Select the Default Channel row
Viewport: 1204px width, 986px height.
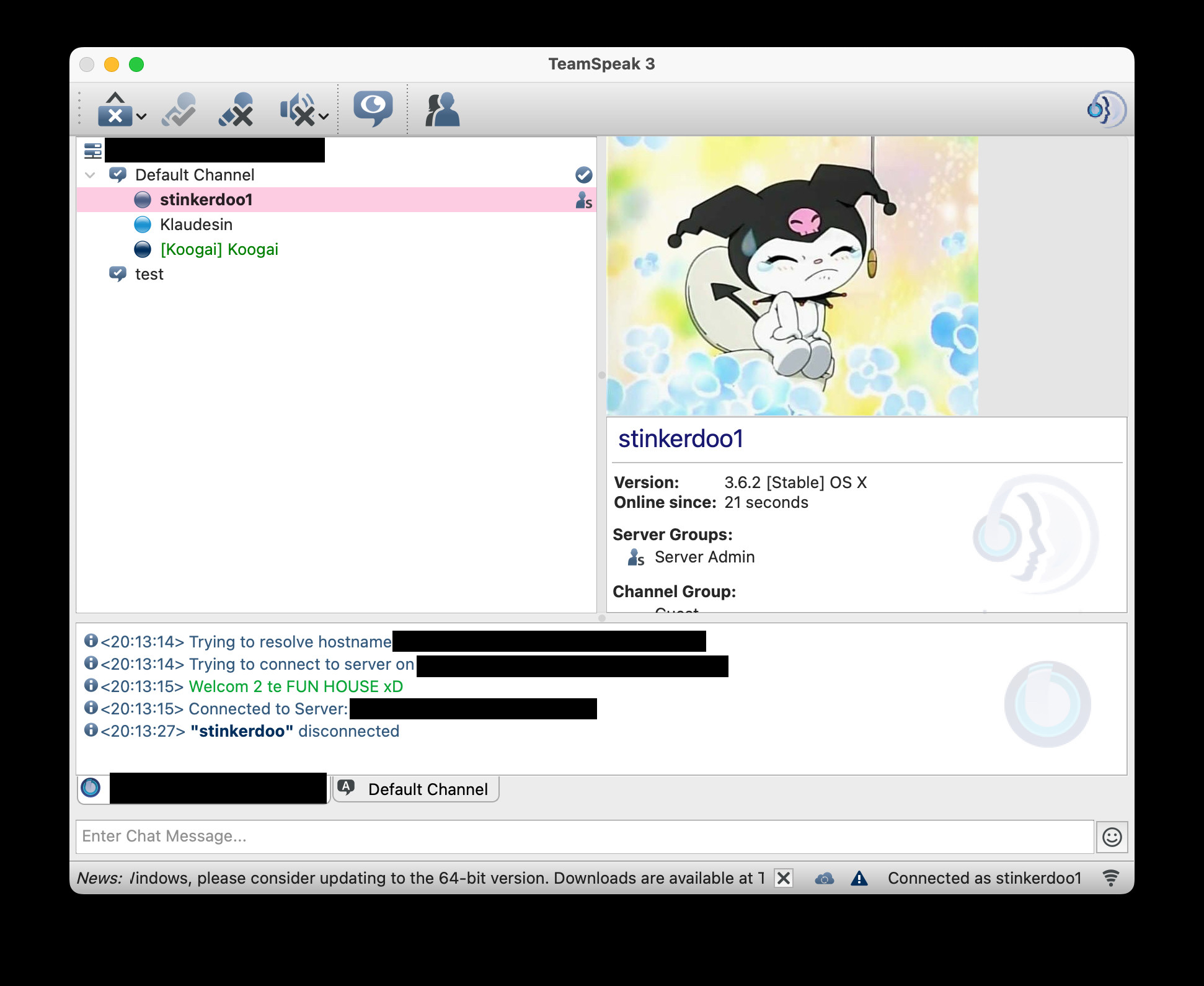[x=336, y=175]
